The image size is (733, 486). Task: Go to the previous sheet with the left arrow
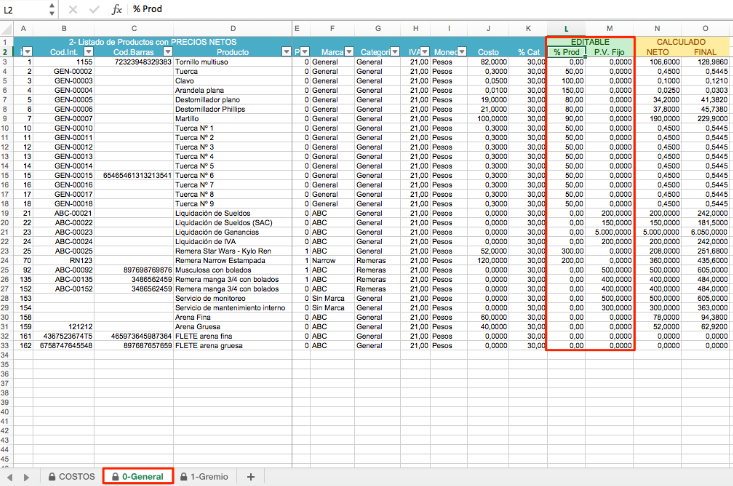tap(10, 477)
